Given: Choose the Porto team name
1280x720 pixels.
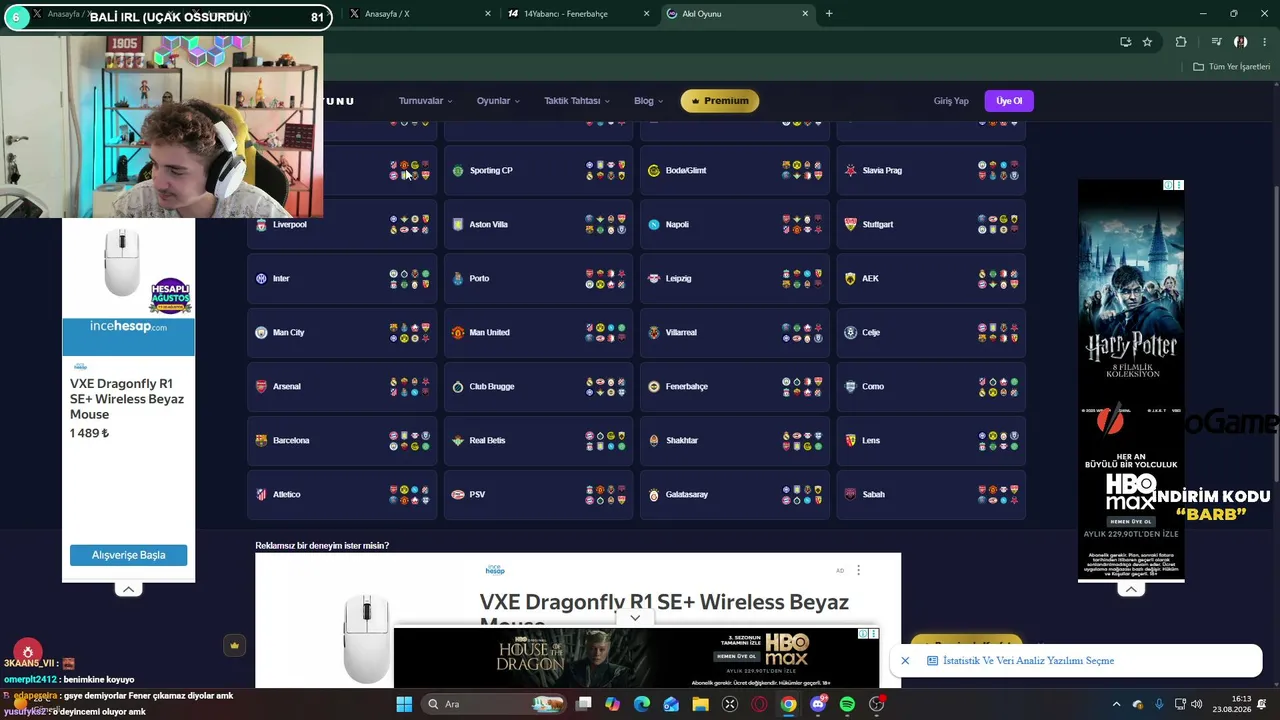Looking at the screenshot, I should click(479, 279).
